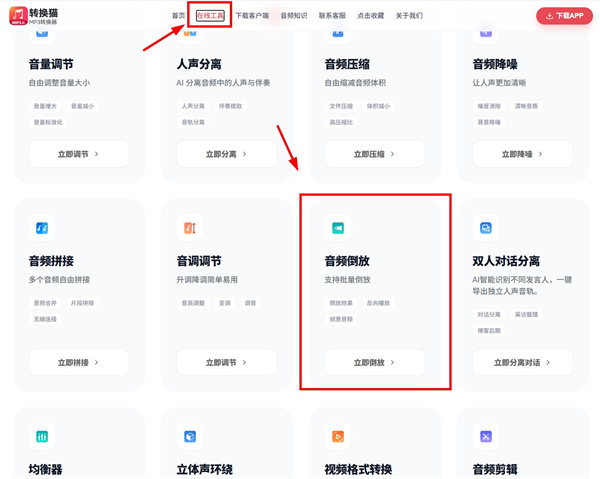Screen dimensions: 600x479
Task: Click the 伴奏提取 tag
Action: (230, 106)
